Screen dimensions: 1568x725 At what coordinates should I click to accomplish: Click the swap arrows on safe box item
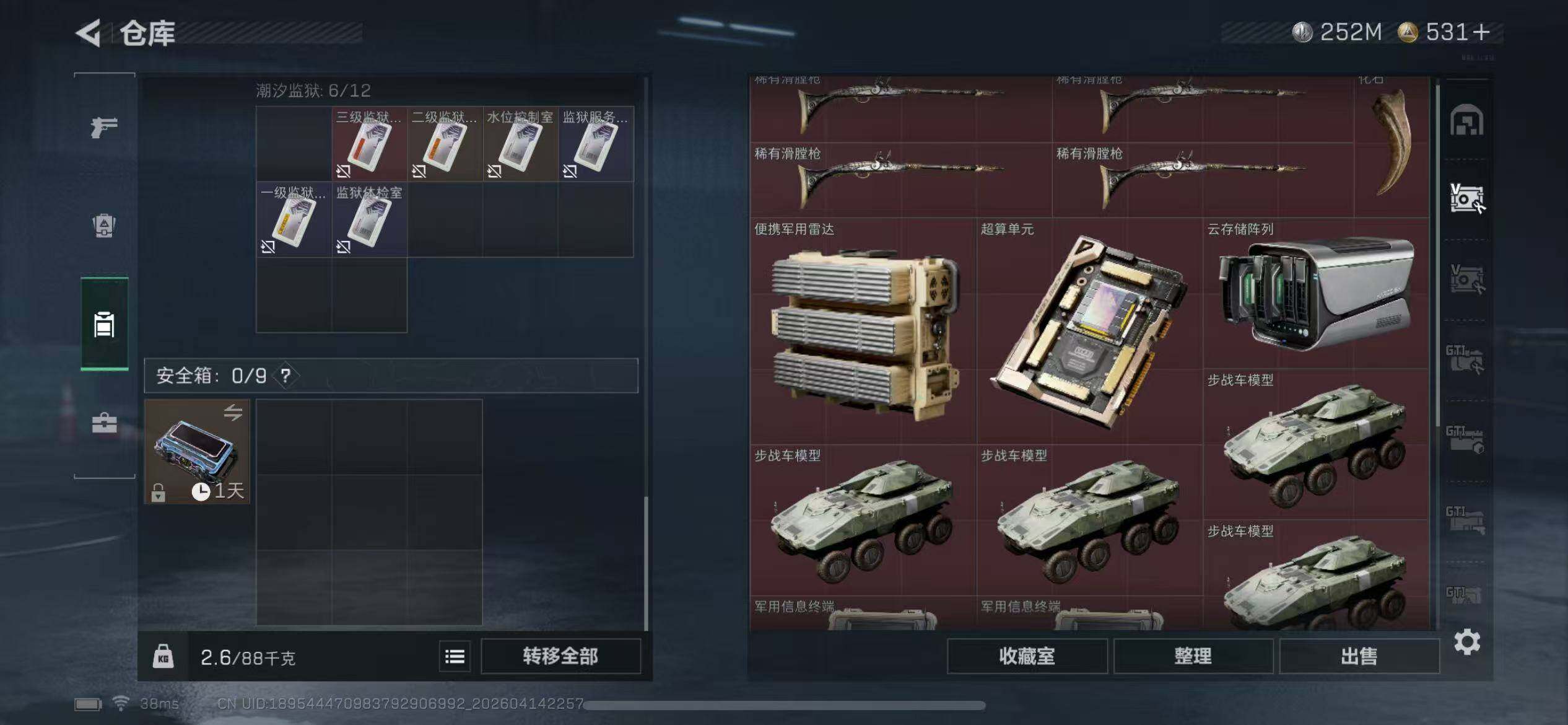coord(233,413)
